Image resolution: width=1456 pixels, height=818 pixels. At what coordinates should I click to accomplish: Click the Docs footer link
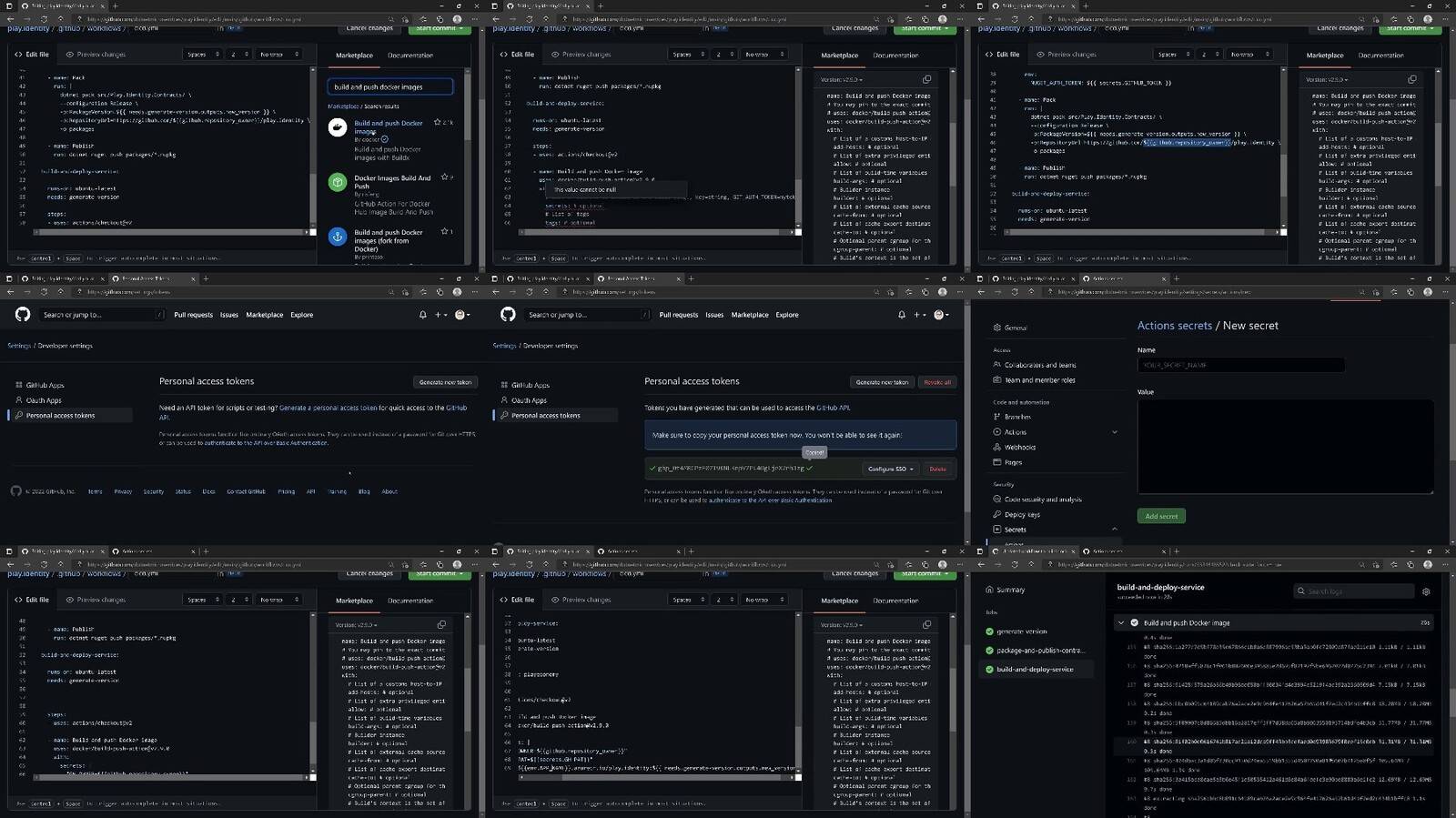click(x=208, y=491)
